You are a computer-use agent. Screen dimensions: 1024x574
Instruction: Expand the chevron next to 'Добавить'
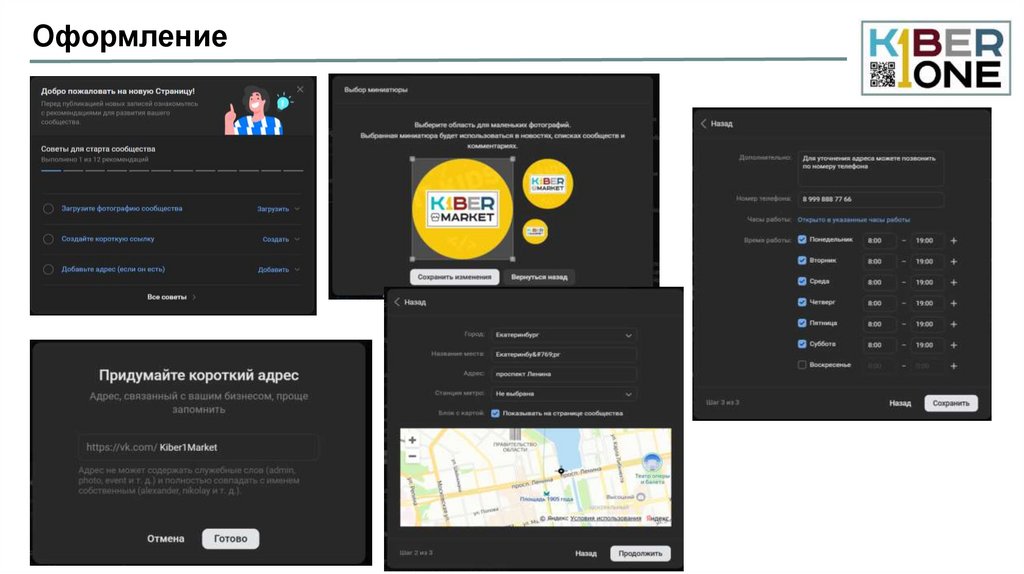point(297,269)
